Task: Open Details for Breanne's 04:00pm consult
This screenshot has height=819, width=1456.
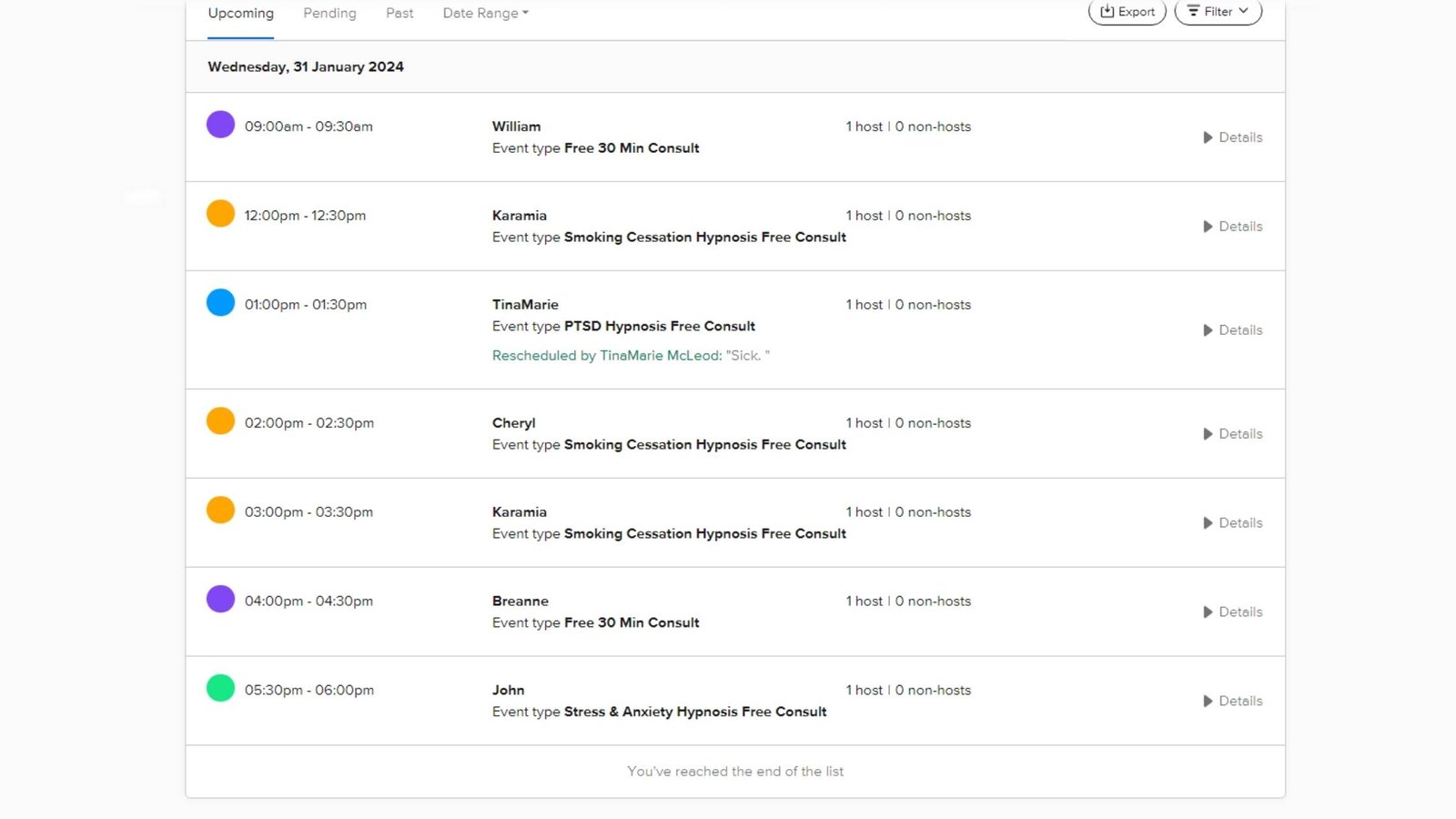Action: 1232,612
